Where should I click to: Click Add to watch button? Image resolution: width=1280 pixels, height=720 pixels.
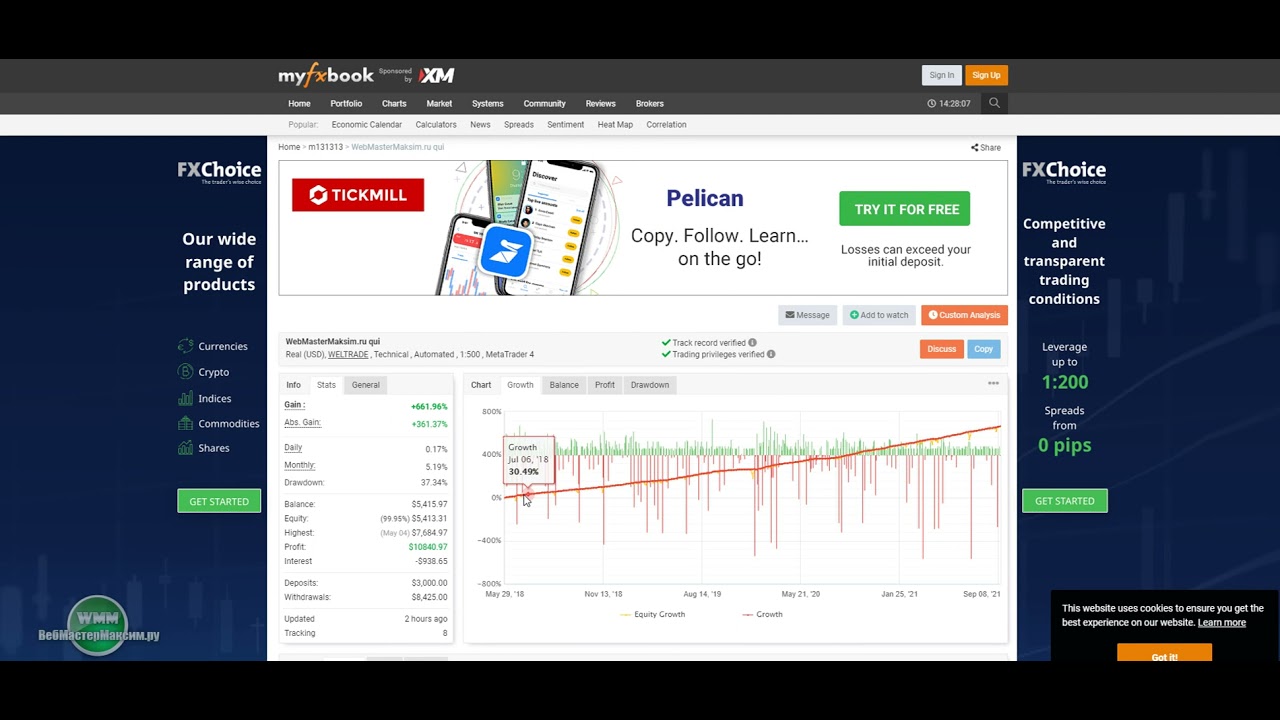point(879,315)
